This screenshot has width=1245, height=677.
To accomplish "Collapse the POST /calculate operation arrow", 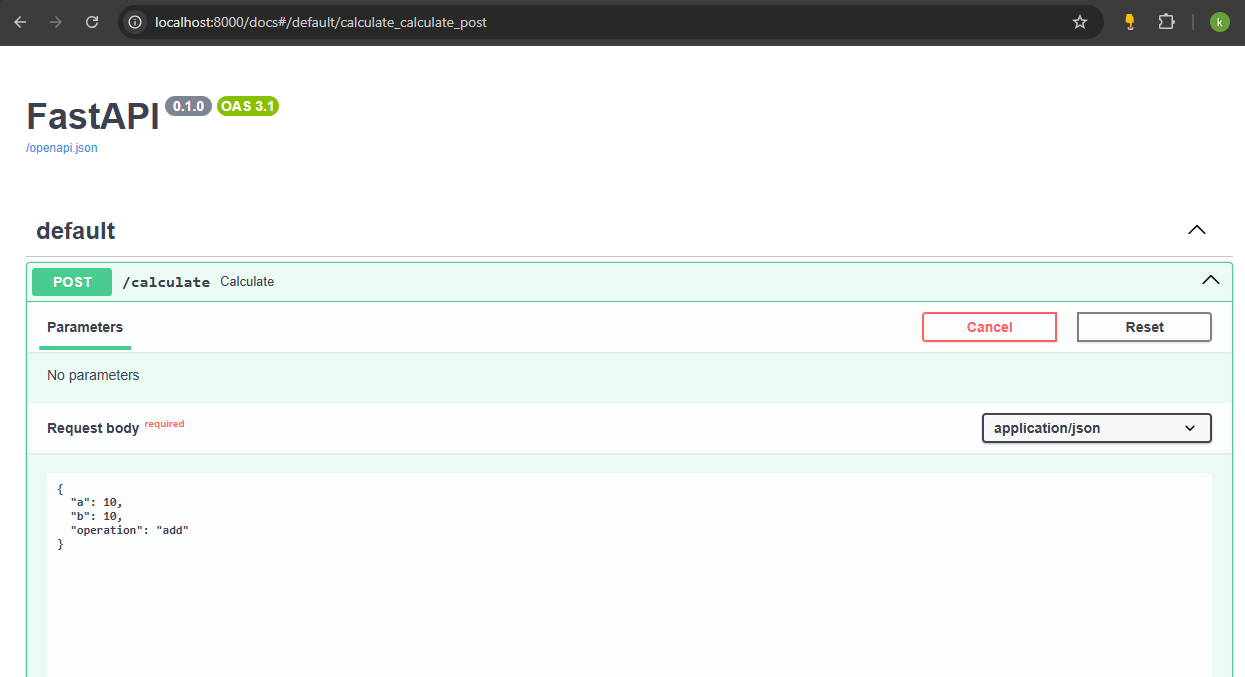I will tap(1210, 281).
